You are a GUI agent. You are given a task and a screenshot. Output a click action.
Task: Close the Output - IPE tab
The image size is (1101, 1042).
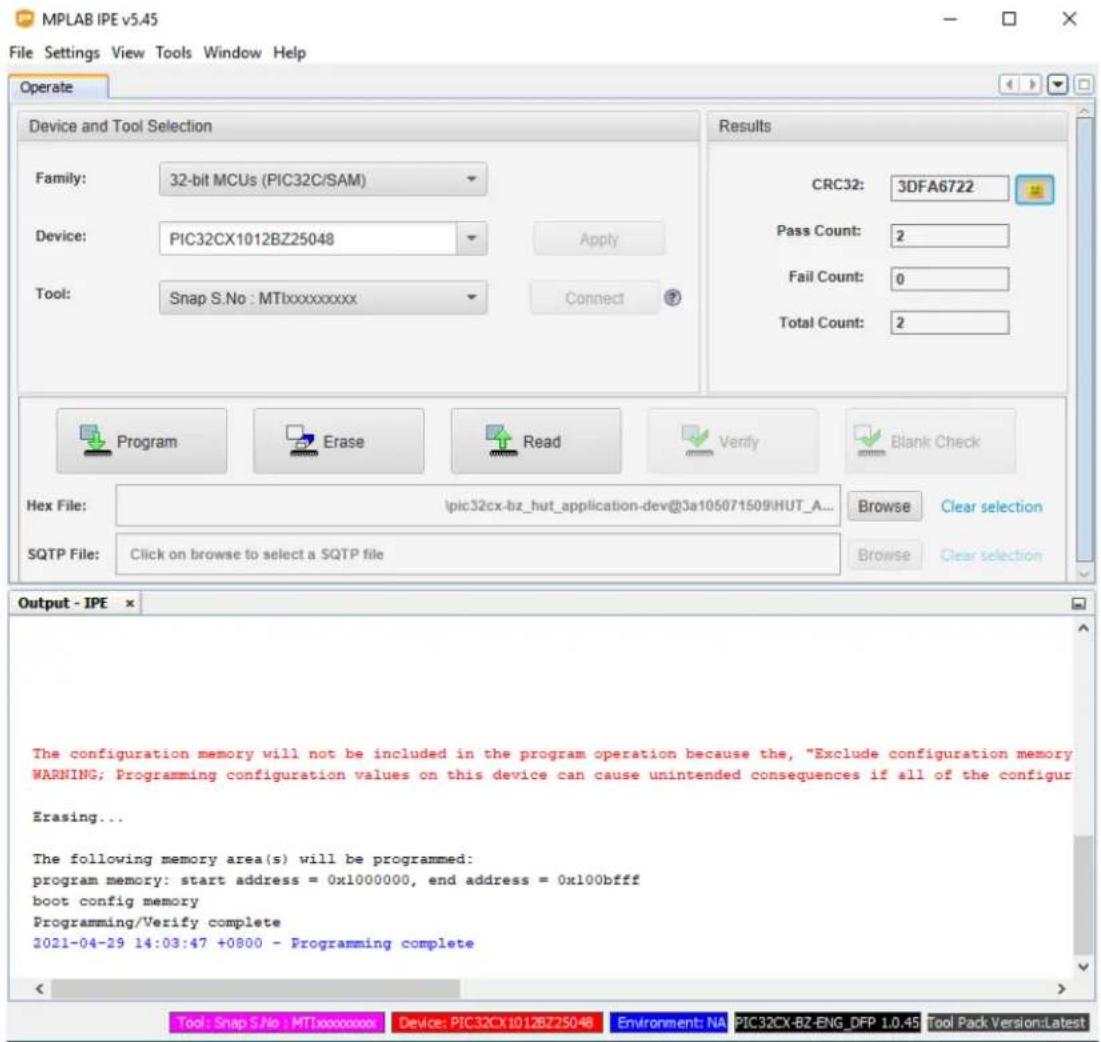pyautogui.click(x=129, y=603)
